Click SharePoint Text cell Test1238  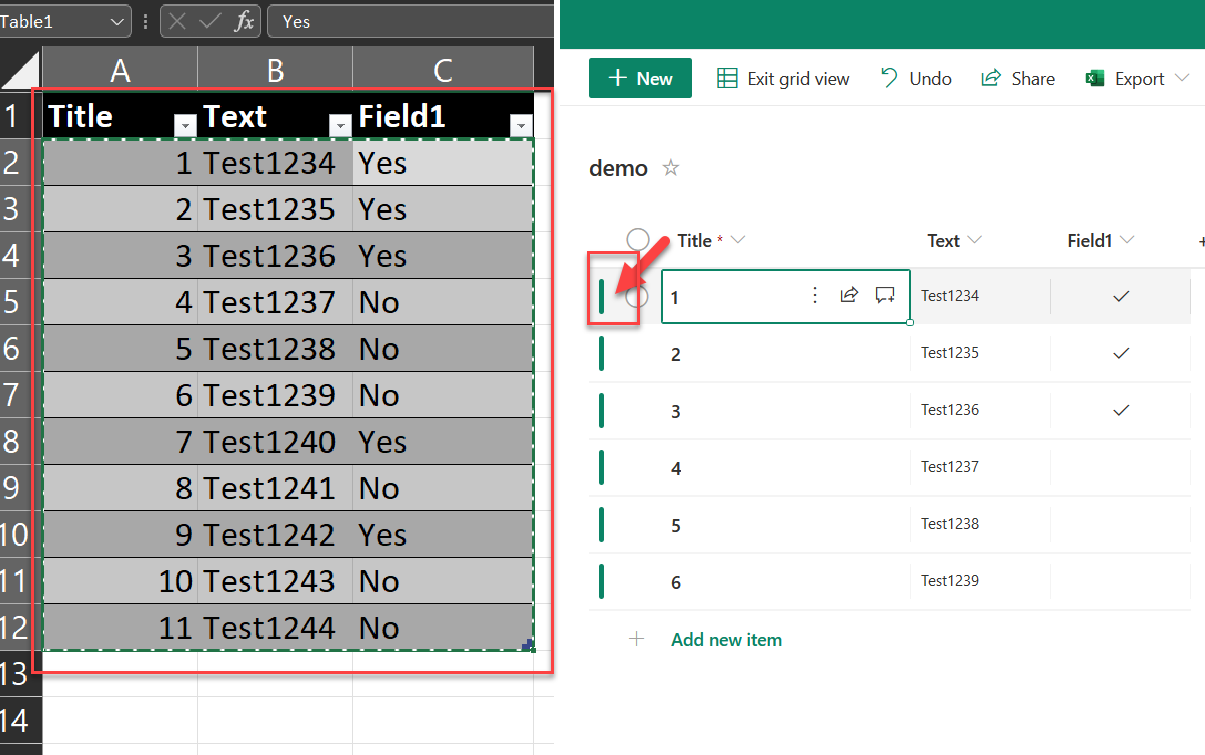(x=980, y=524)
